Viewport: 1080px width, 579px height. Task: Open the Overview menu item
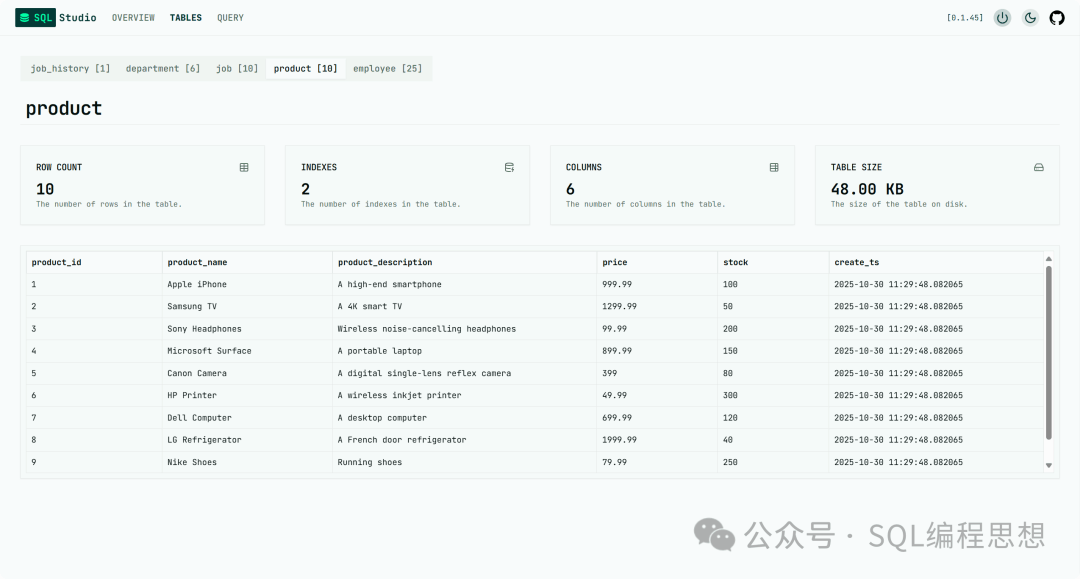pyautogui.click(x=133, y=18)
